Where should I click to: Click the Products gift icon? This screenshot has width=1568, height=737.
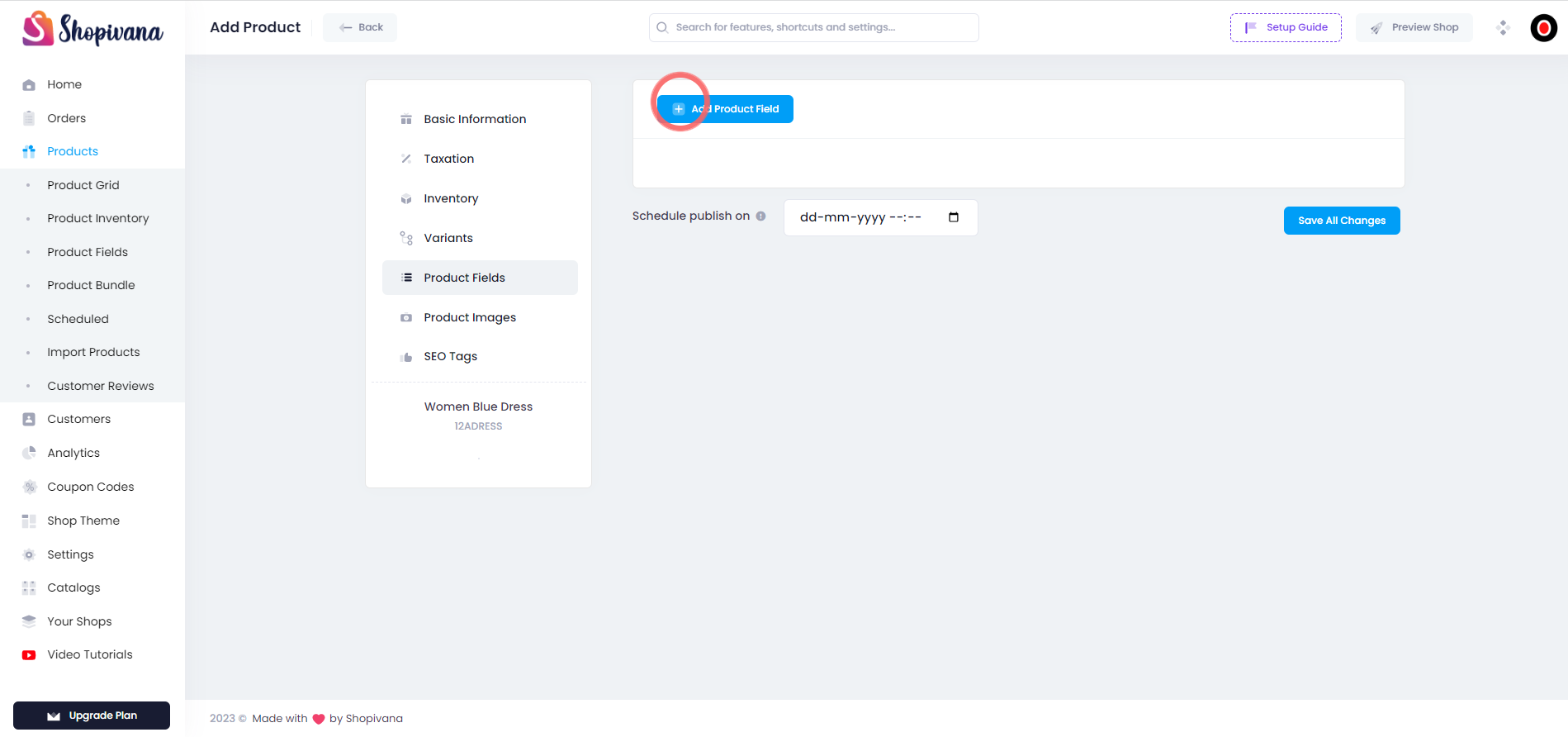(x=29, y=151)
